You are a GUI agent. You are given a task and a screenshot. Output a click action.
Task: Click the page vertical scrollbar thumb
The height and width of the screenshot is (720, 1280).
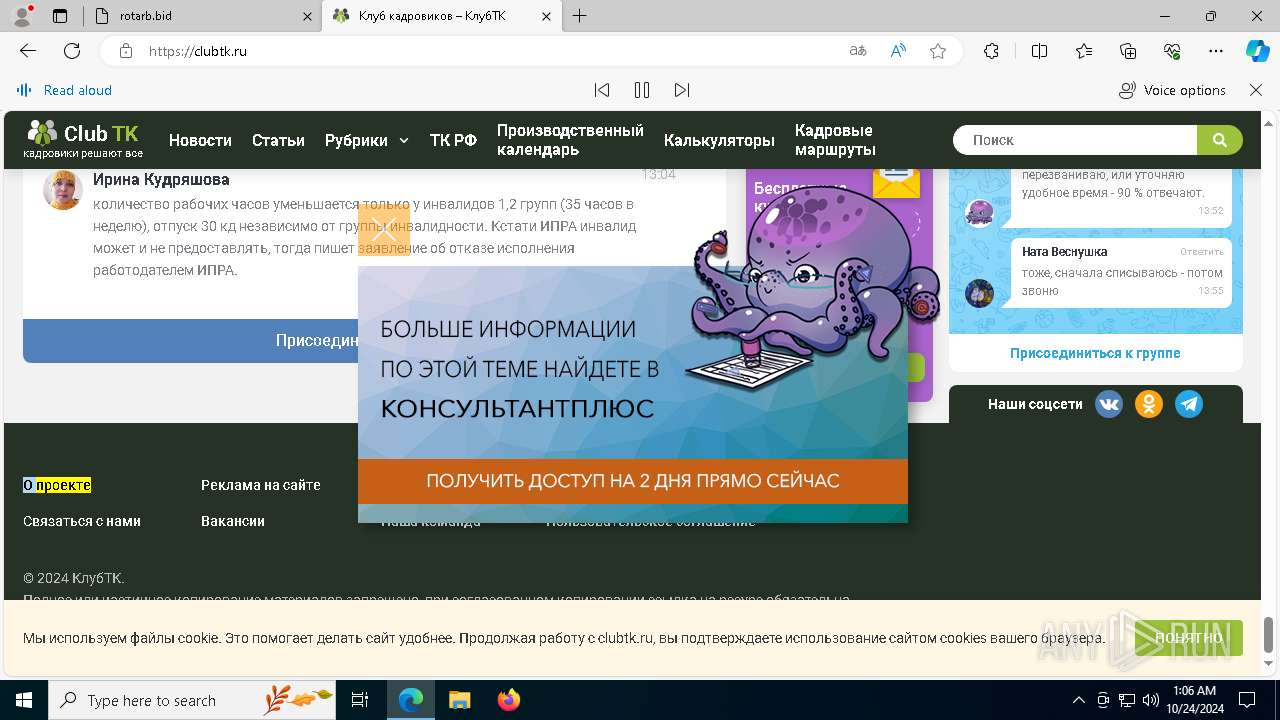point(1269,634)
